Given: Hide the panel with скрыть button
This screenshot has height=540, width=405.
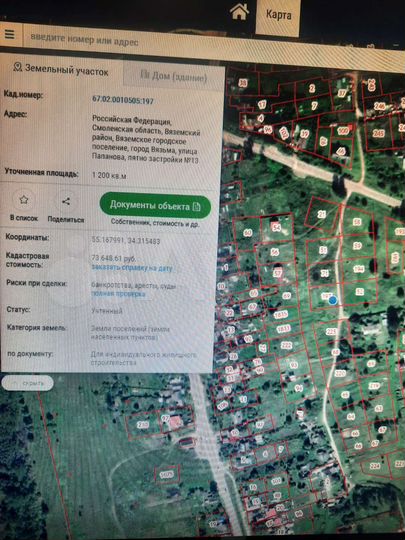Looking at the screenshot, I should [x=28, y=383].
